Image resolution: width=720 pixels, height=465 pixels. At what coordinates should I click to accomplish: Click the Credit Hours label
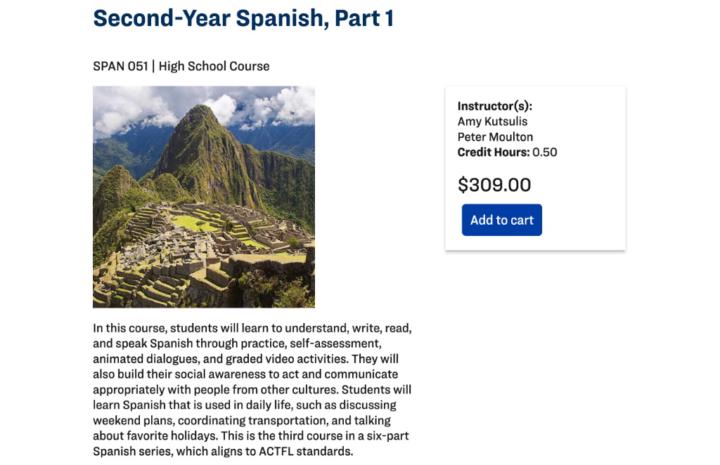click(x=493, y=152)
